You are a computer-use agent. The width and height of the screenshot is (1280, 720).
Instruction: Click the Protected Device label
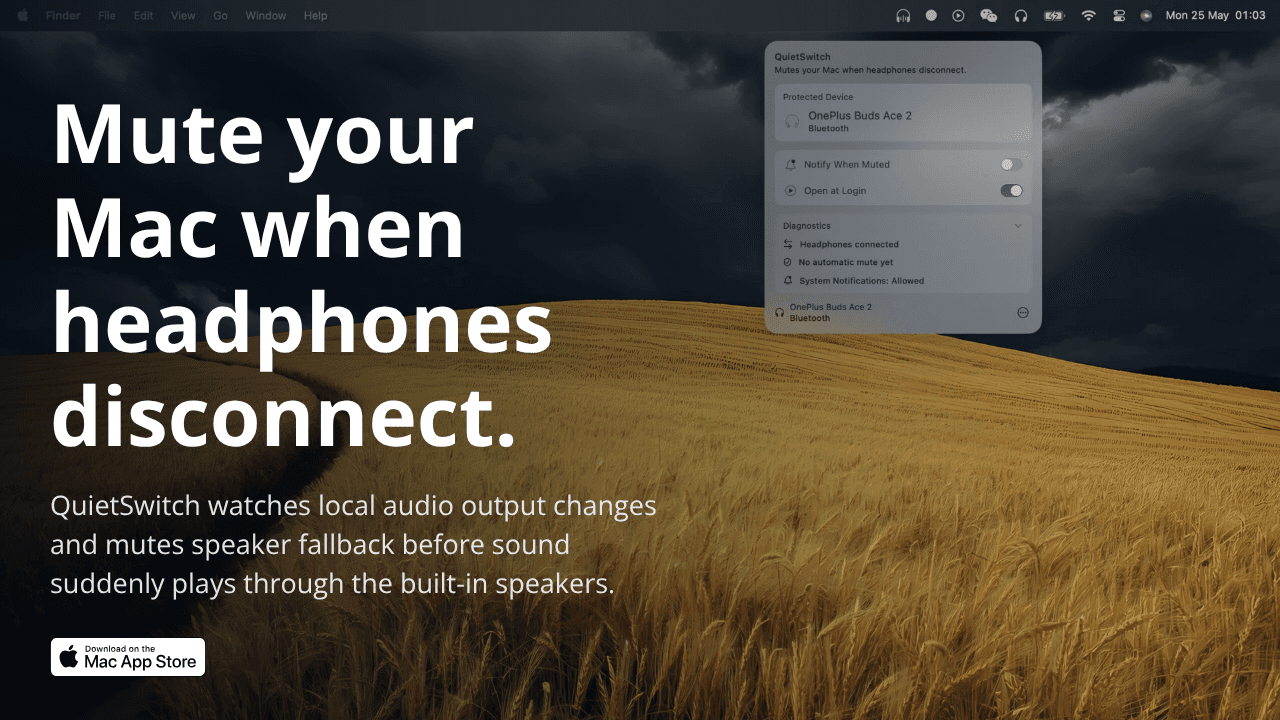[818, 97]
